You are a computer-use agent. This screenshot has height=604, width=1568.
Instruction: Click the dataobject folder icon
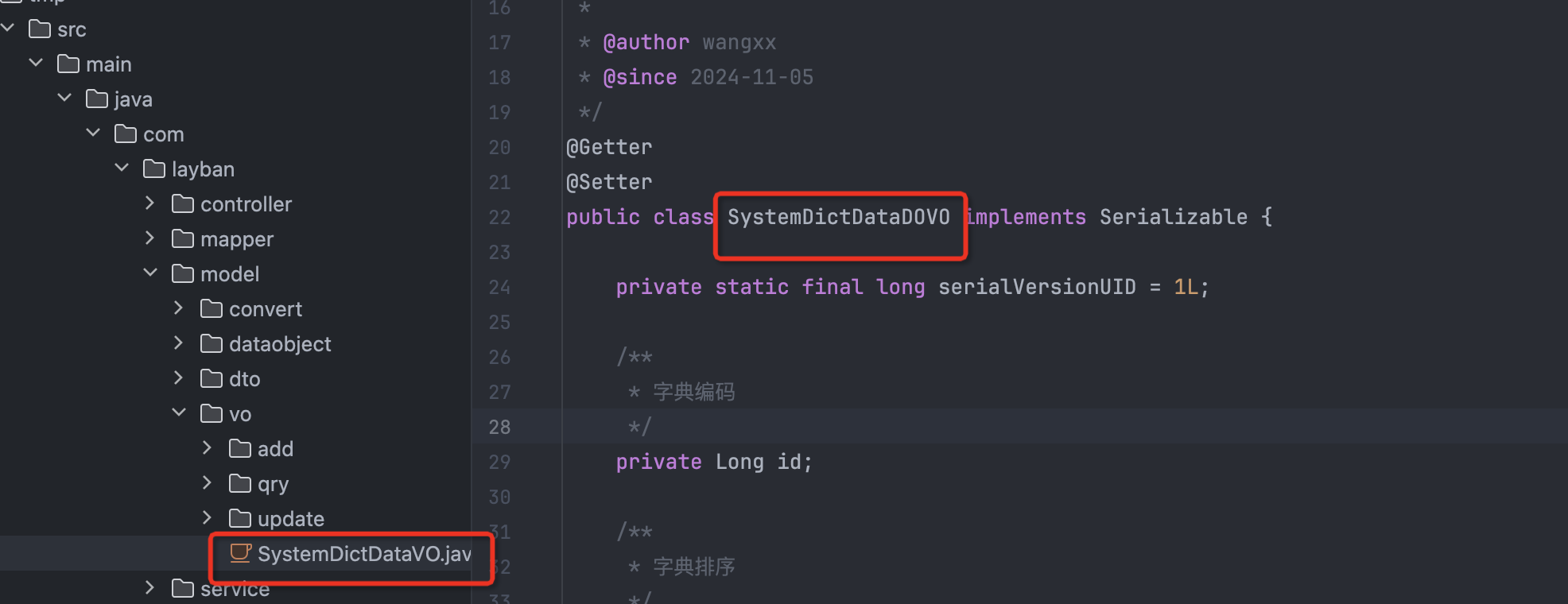click(x=212, y=343)
